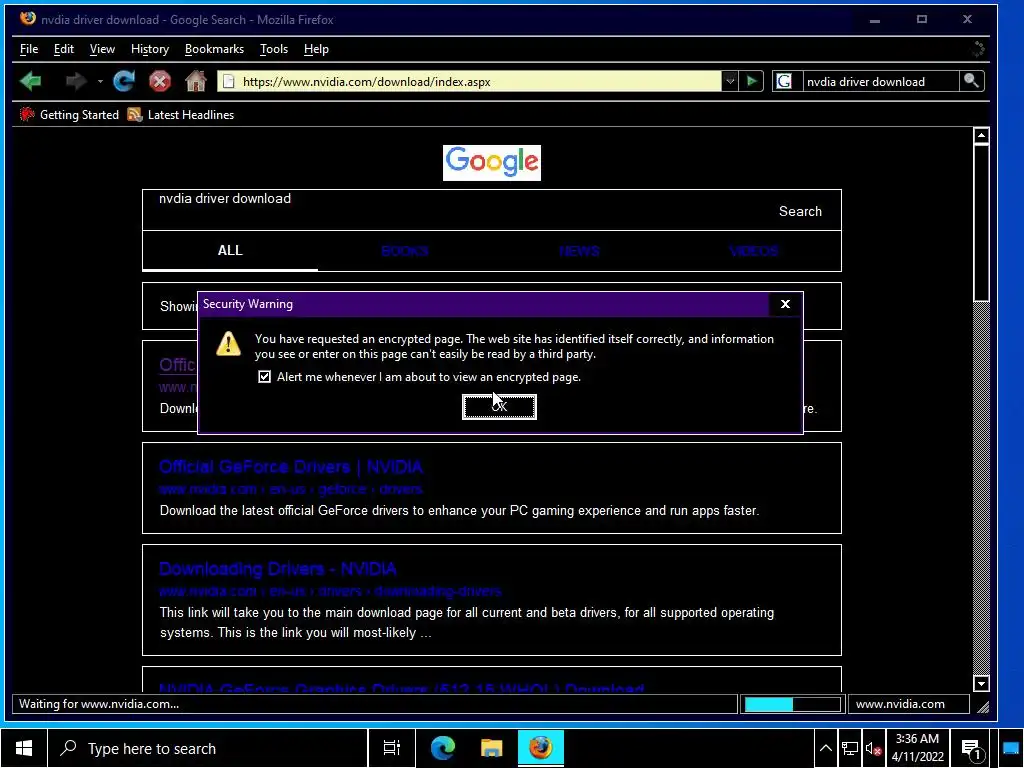Click the Google logo image

(492, 163)
